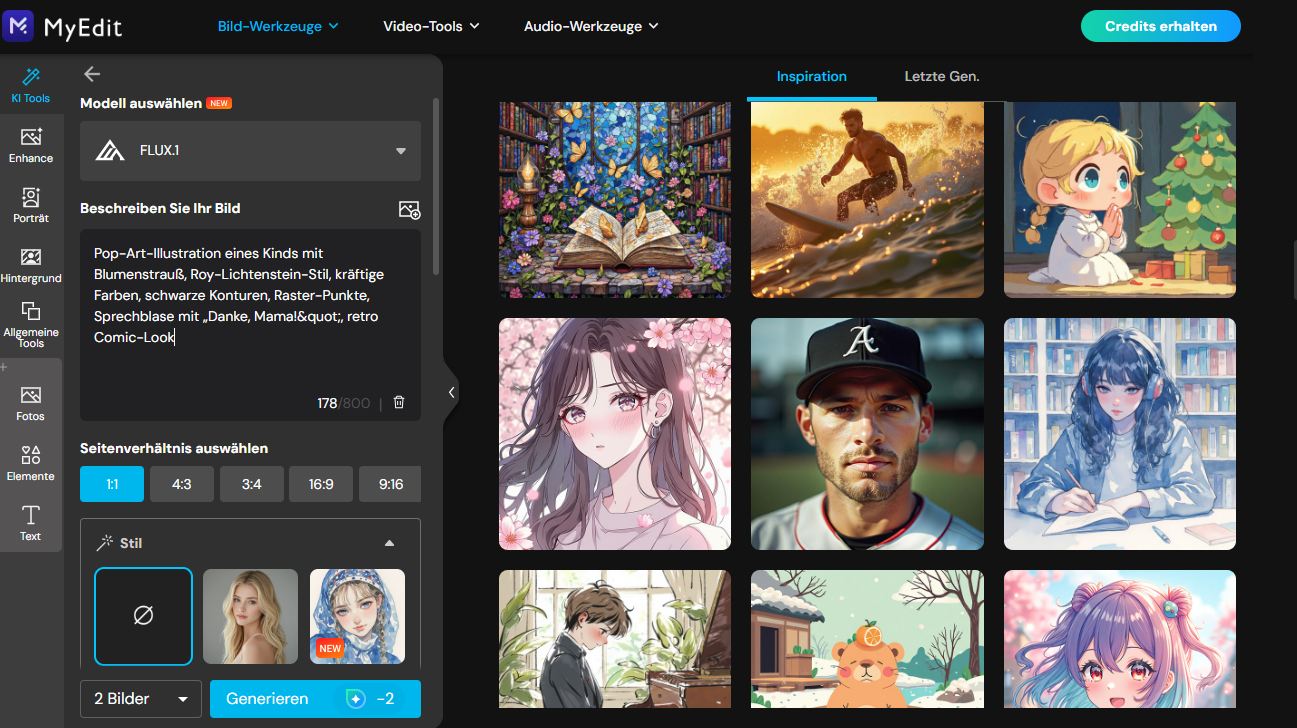Viewport: 1297px width, 728px height.
Task: Open the Fotos panel
Action: pyautogui.click(x=31, y=402)
